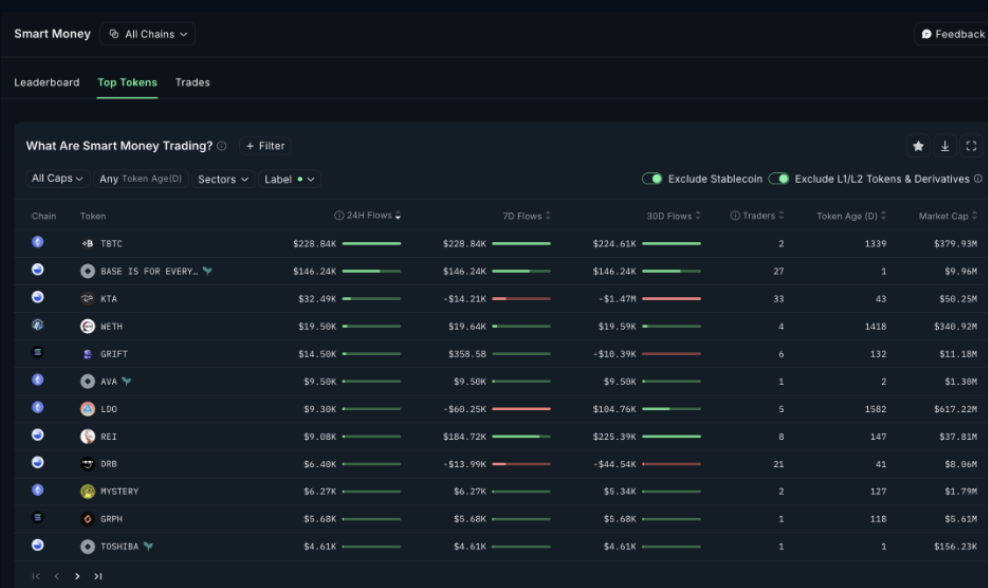Click the fullscreen expand icon

coord(970,146)
